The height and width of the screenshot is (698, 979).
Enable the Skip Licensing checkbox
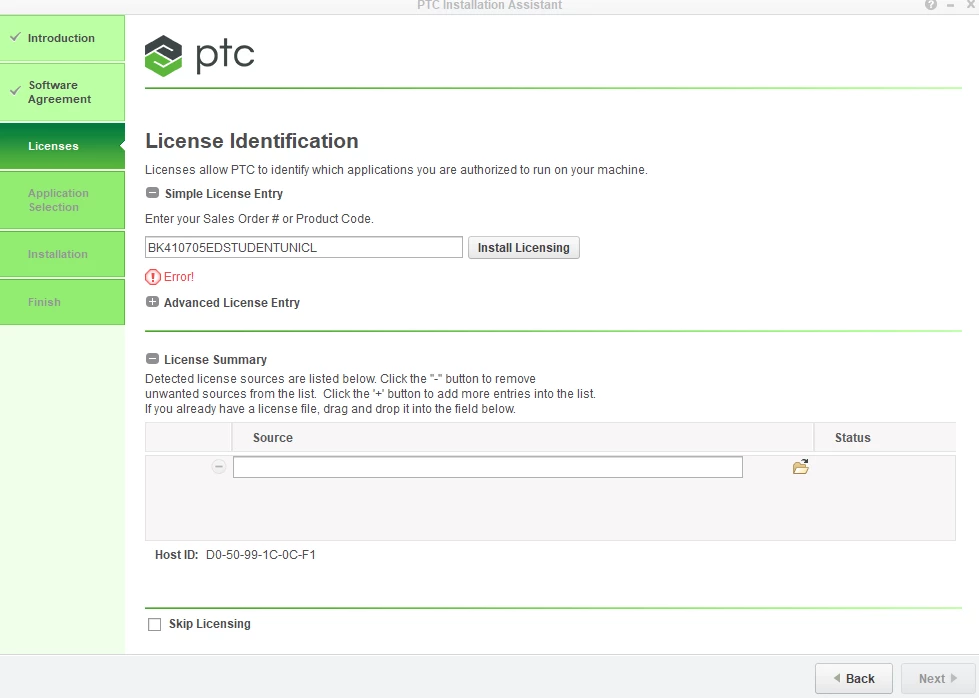point(154,624)
